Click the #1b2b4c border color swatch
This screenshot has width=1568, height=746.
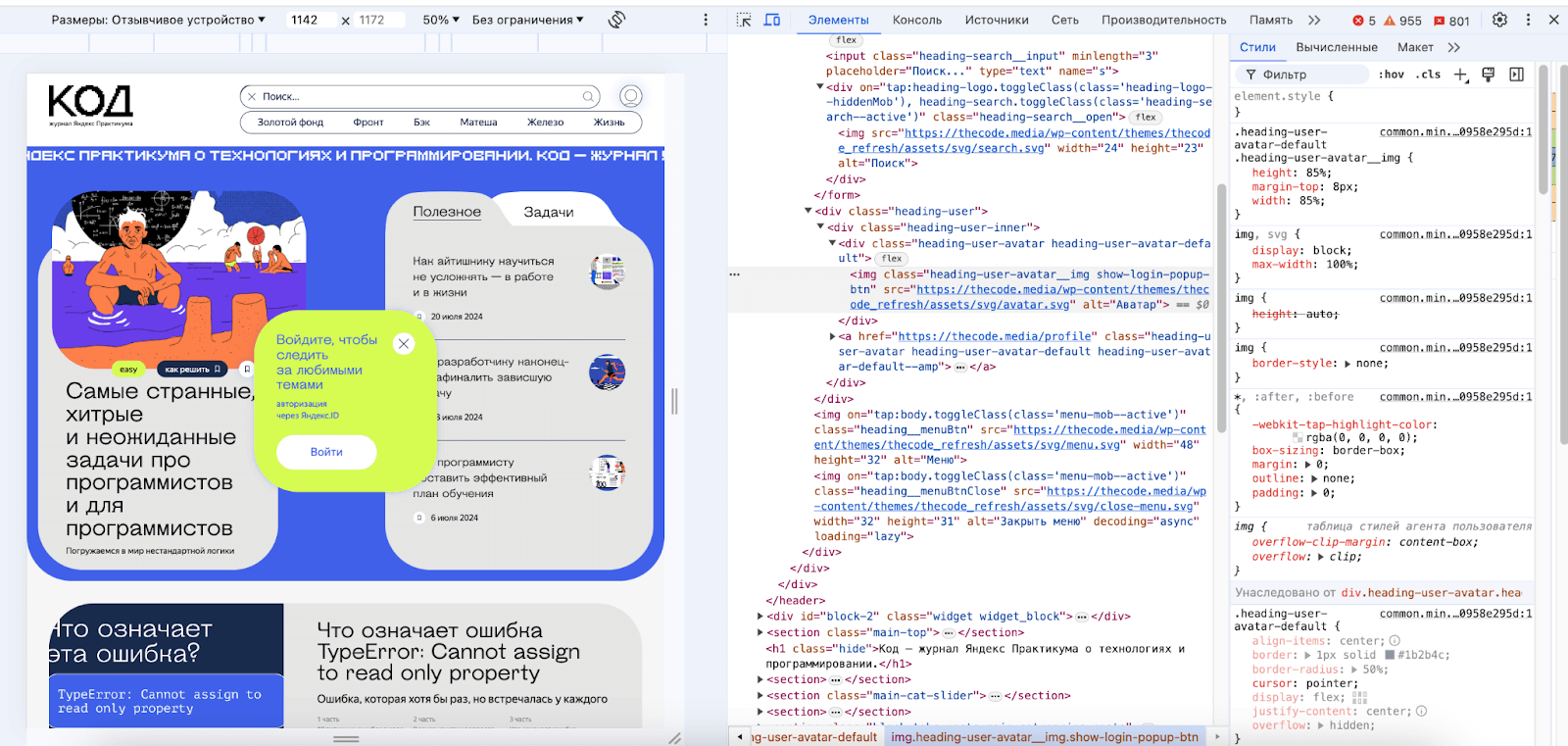[x=1389, y=655]
